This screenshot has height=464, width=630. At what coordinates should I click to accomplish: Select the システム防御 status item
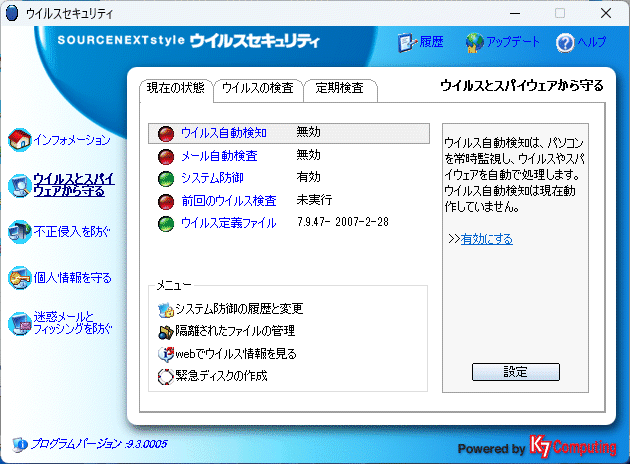212,178
